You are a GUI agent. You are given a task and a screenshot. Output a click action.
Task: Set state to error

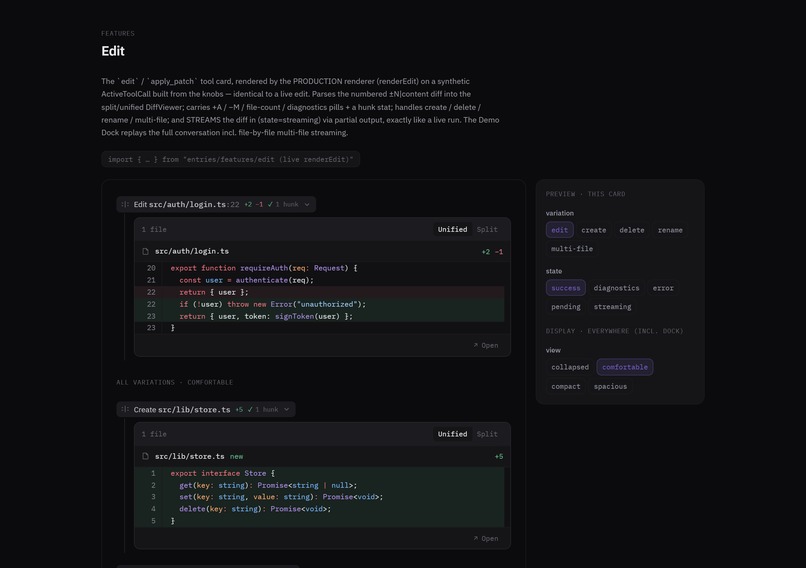(x=663, y=288)
